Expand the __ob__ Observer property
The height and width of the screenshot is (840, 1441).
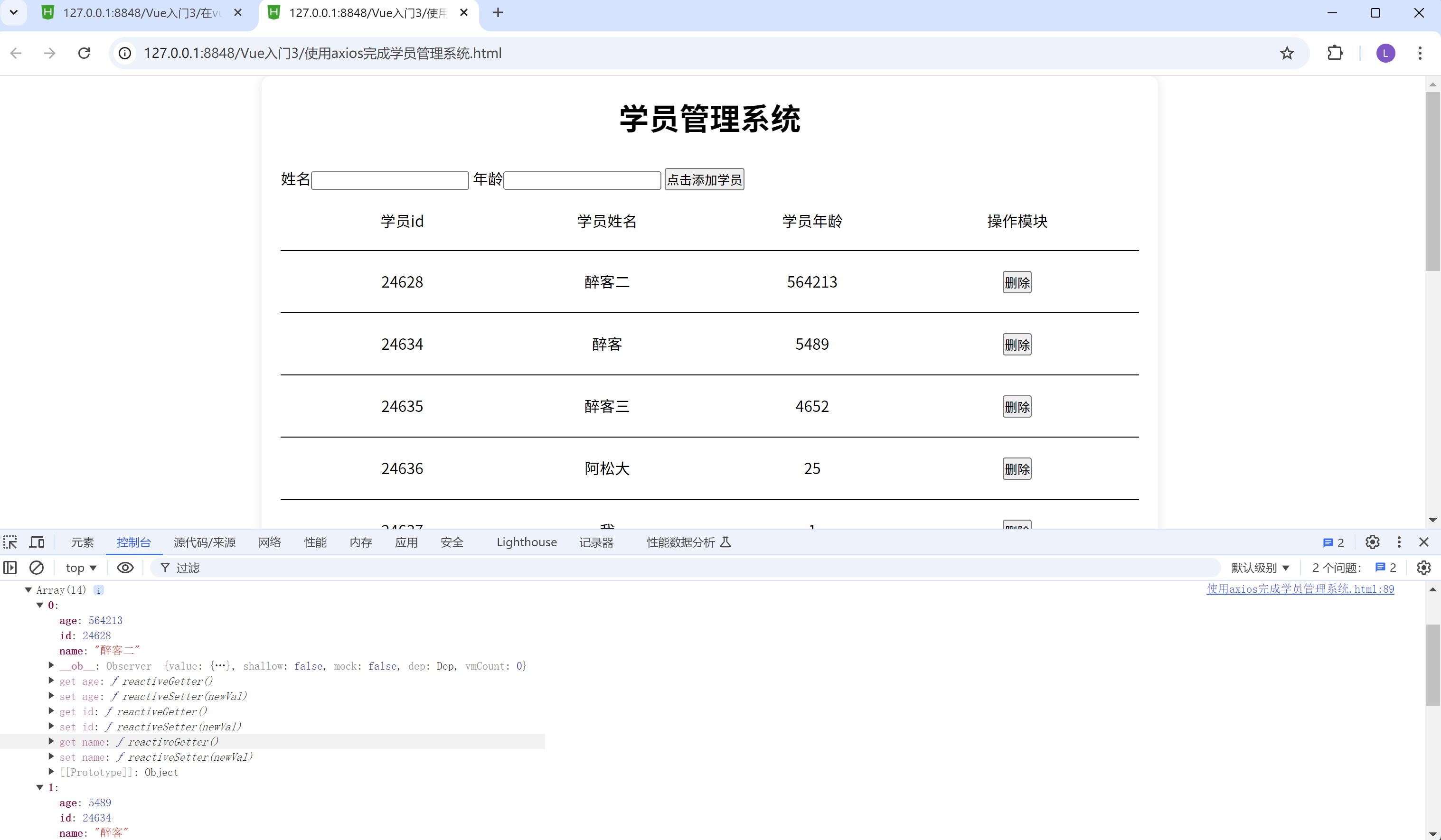(x=51, y=665)
